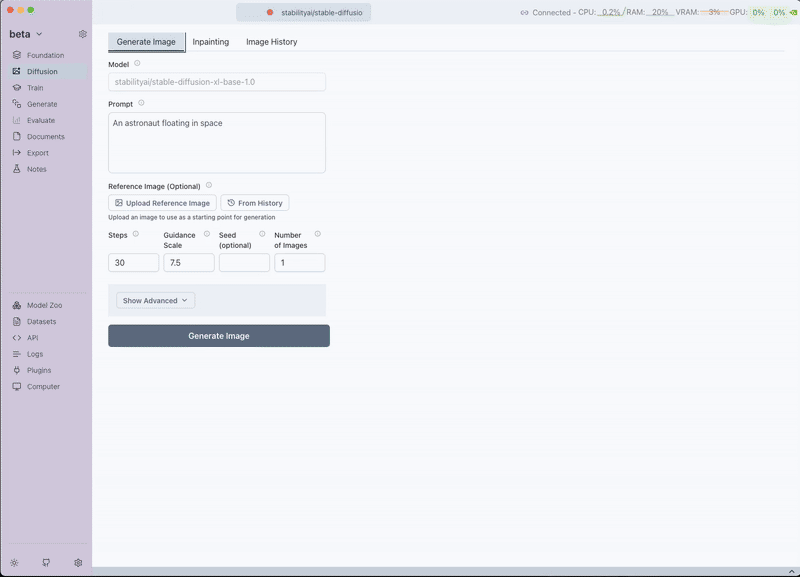The width and height of the screenshot is (800, 577).
Task: Click the Generate Image button
Action: coord(218,336)
